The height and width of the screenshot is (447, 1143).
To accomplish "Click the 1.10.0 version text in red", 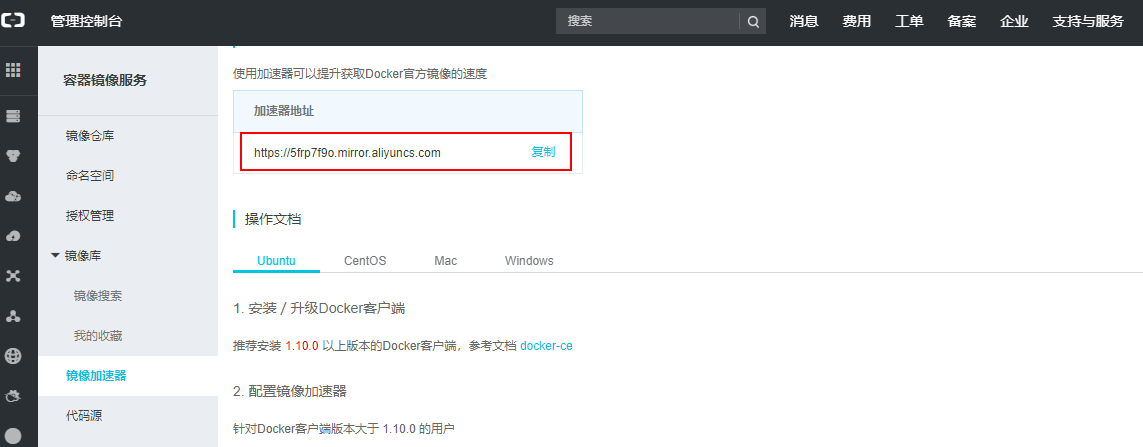I will pos(302,346).
